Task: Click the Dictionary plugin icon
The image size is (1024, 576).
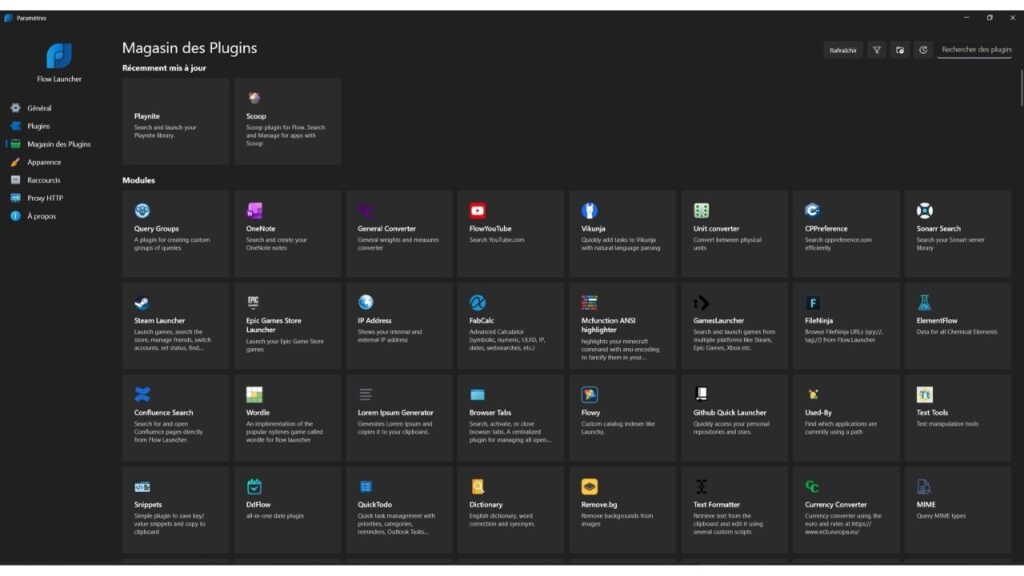Action: click(x=477, y=487)
